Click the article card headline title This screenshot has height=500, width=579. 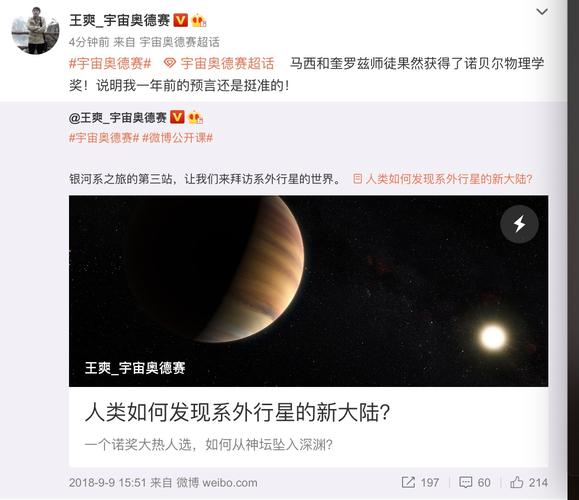tap(237, 412)
